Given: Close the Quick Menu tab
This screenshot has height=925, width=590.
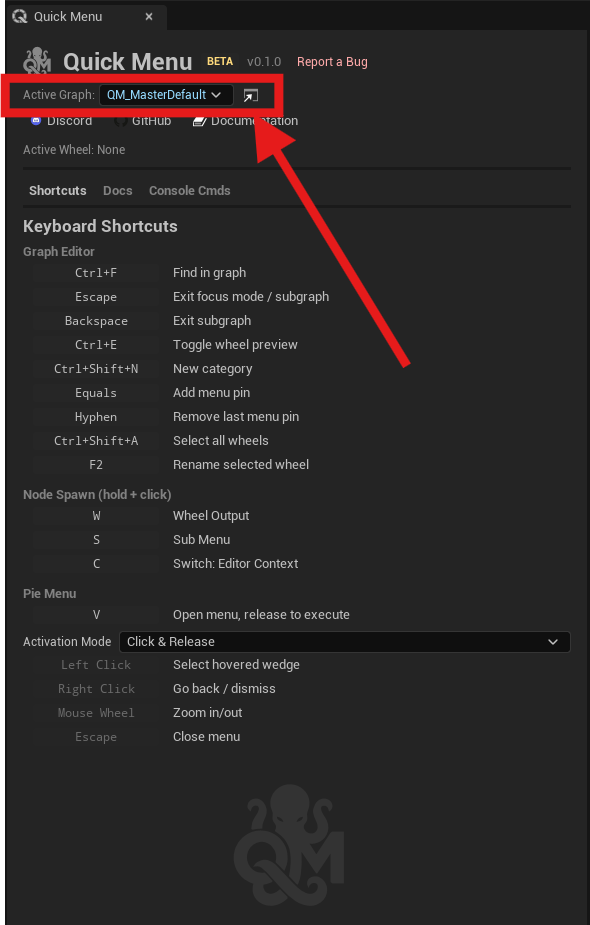Looking at the screenshot, I should (149, 16).
